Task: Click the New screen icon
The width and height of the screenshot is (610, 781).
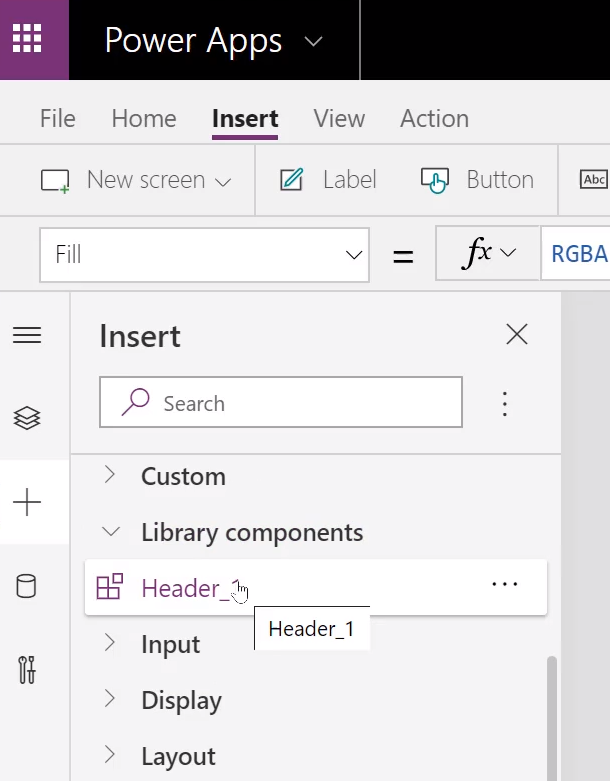Action: 55,181
